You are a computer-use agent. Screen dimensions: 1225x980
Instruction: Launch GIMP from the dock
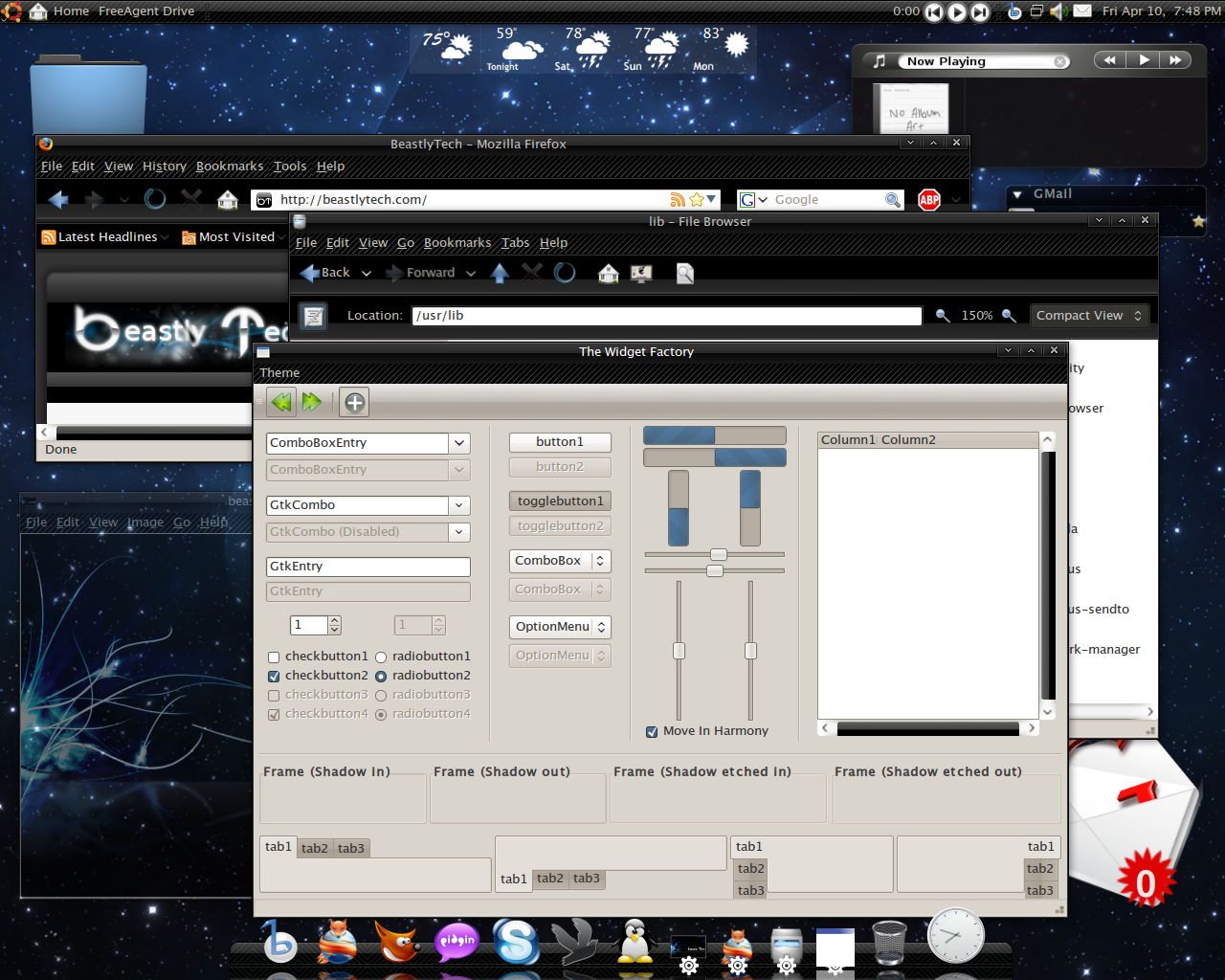point(396,941)
